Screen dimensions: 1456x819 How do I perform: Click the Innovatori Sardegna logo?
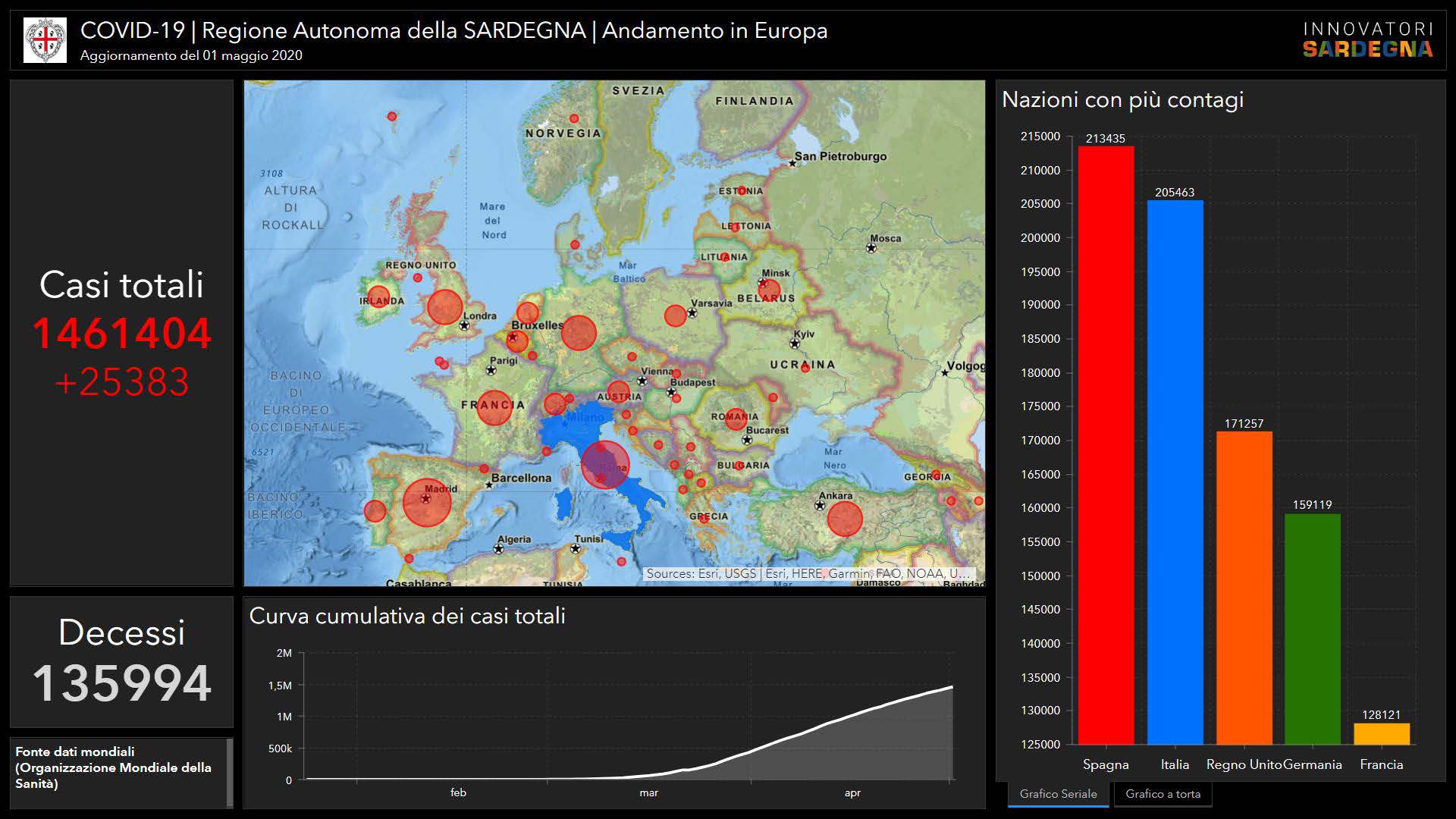coord(1367,40)
